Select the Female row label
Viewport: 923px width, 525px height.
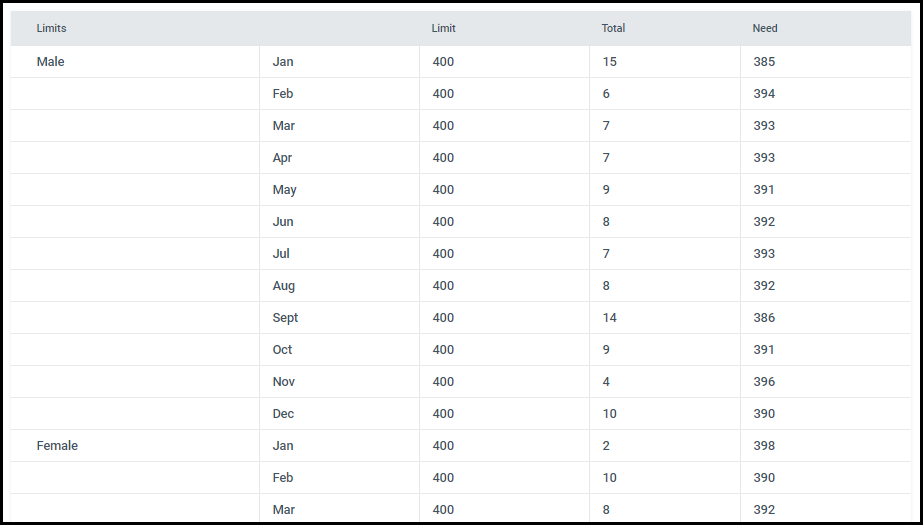pyautogui.click(x=57, y=446)
